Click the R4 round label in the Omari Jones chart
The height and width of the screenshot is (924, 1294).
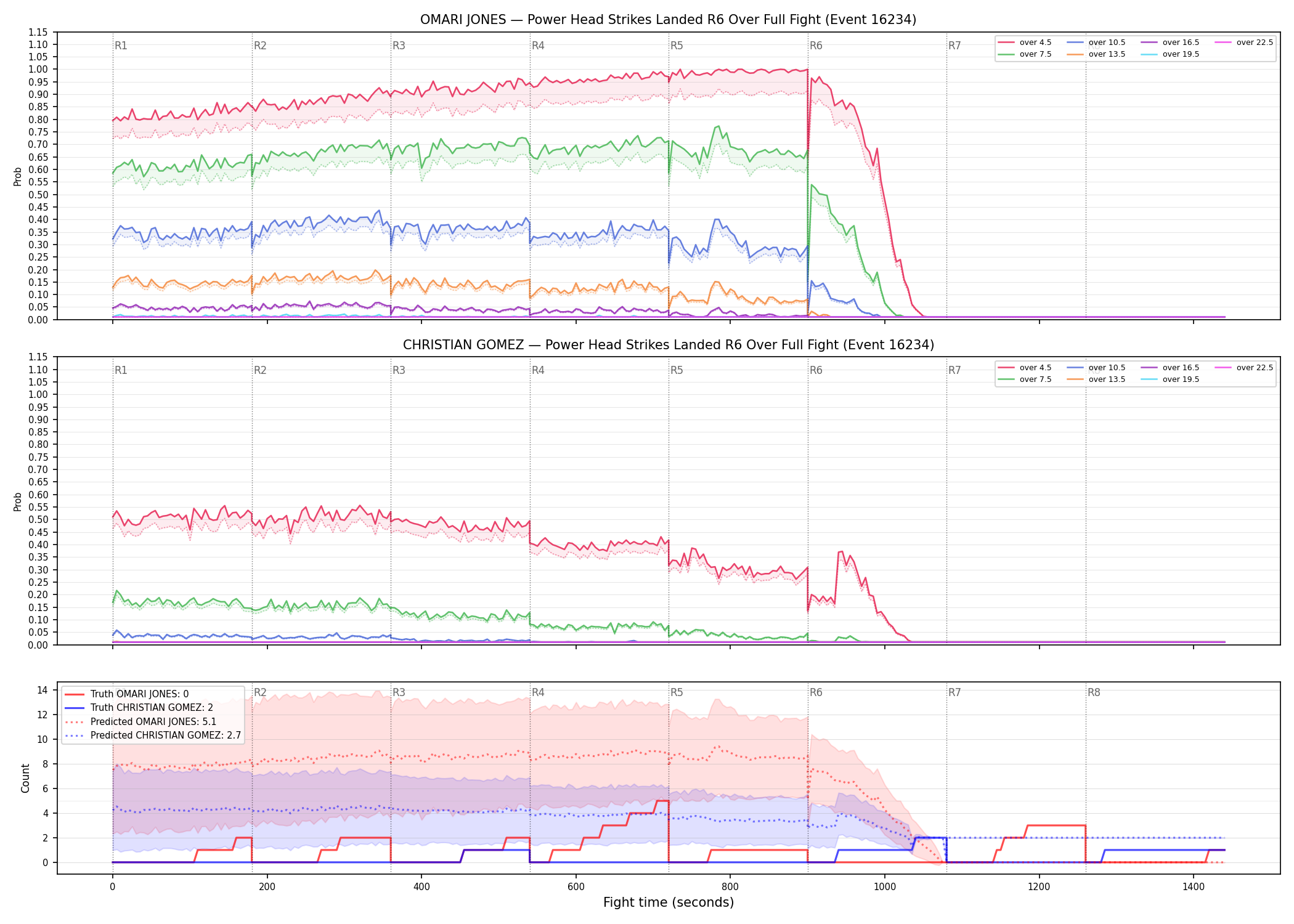pyautogui.click(x=538, y=46)
